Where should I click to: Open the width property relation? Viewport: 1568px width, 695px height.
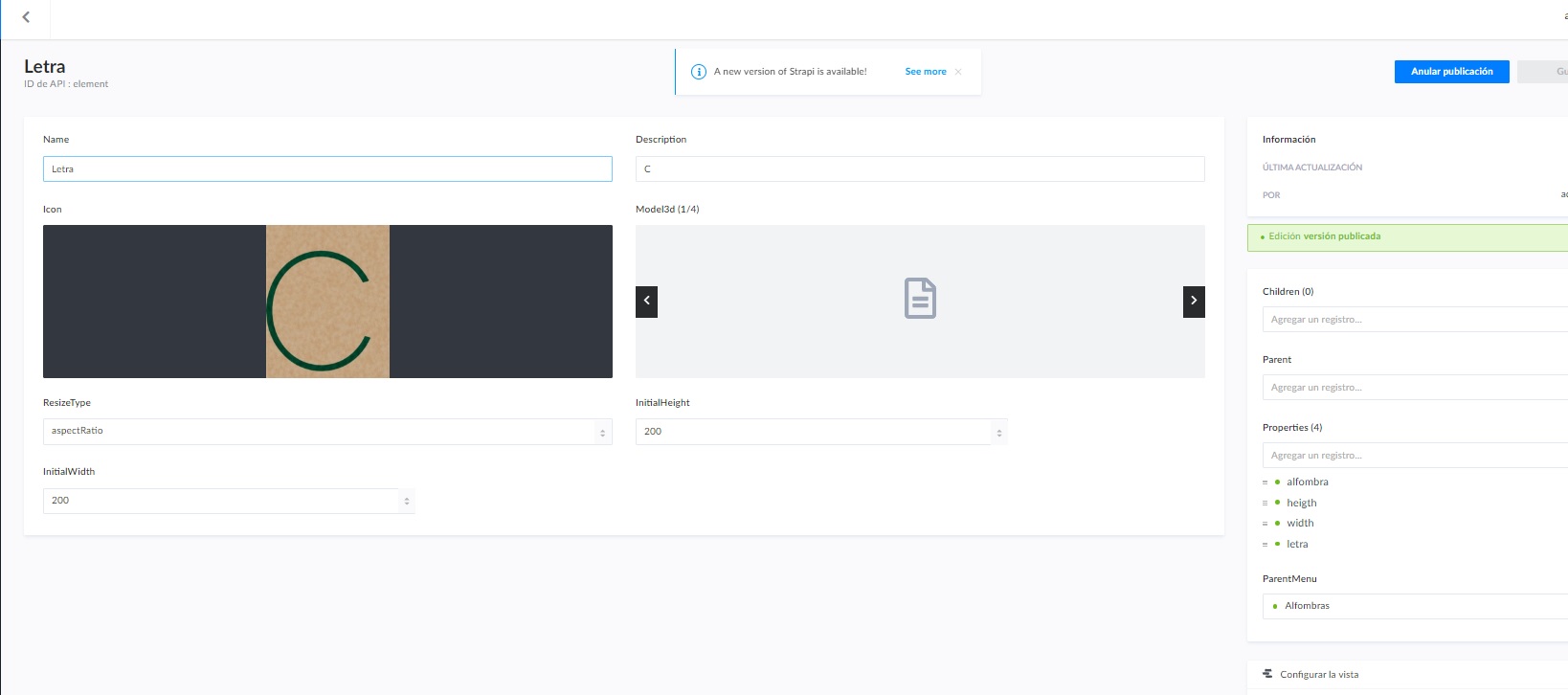click(x=1300, y=524)
